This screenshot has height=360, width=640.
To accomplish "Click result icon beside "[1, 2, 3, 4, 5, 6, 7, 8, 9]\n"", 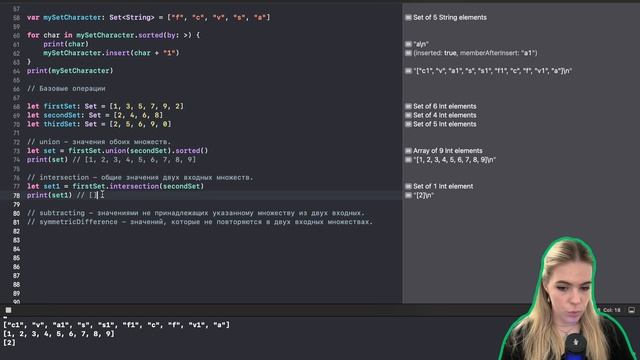I will tap(408, 160).
